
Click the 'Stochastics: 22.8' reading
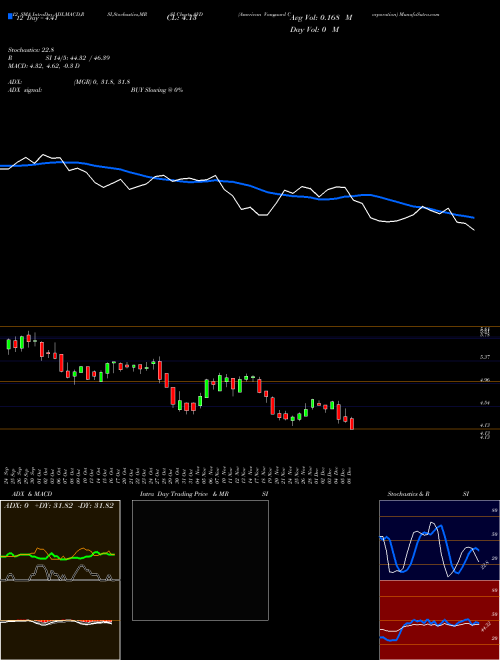tap(31, 50)
